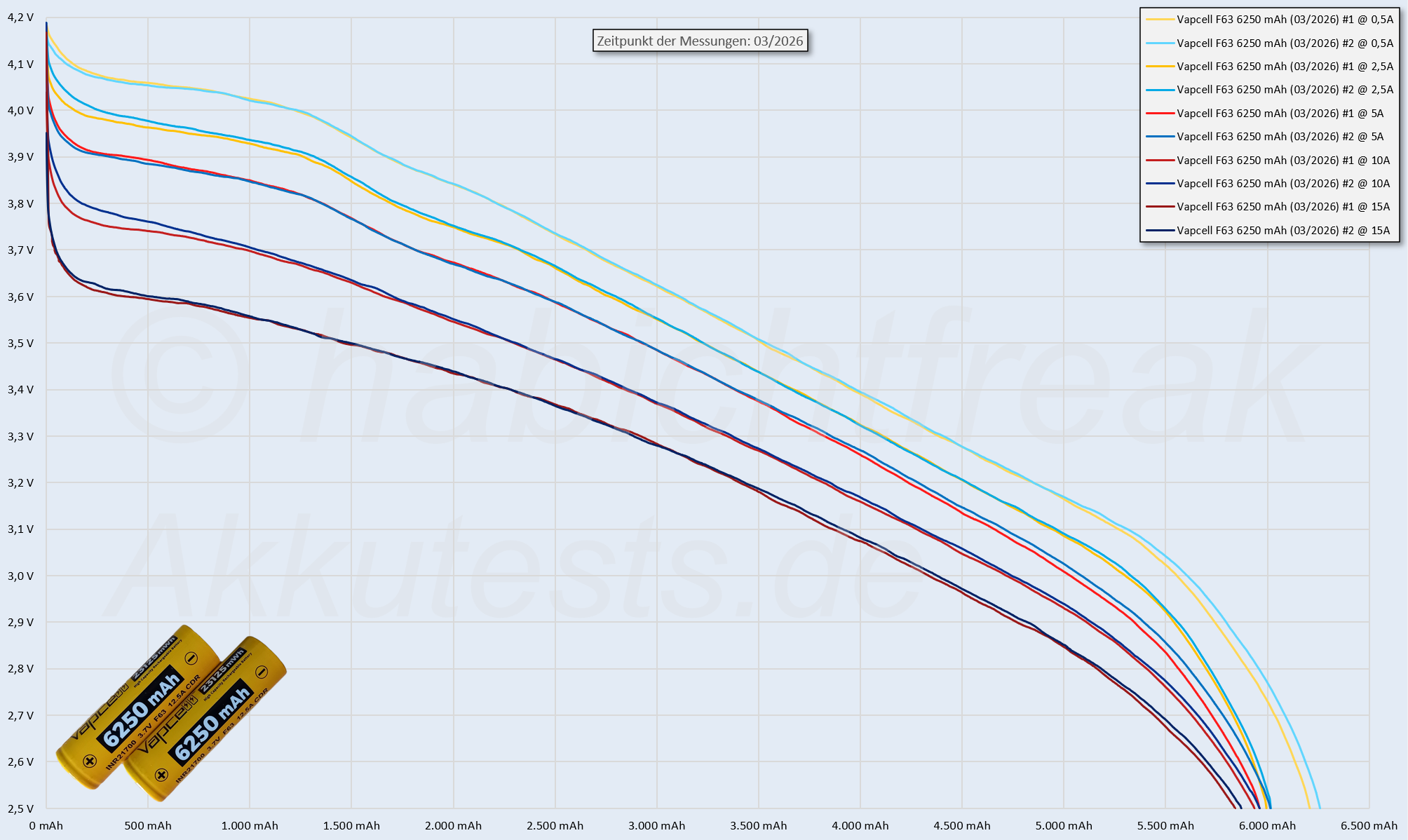
Task: Click the 6.500 mAh axis label
Action: click(x=1369, y=826)
